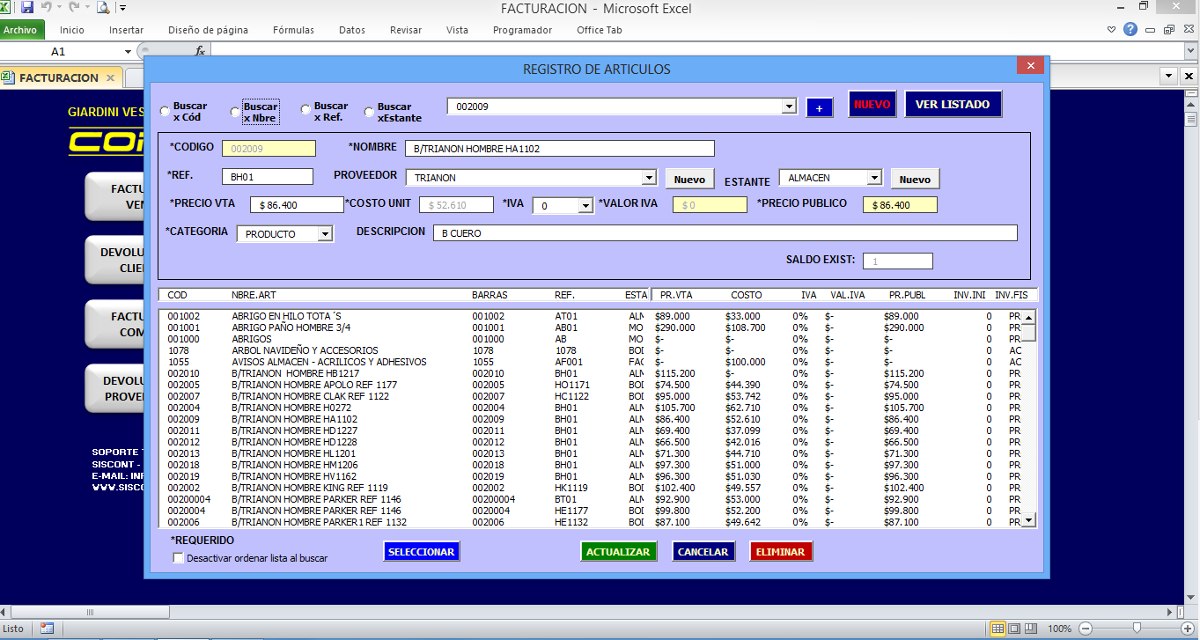Image resolution: width=1200 pixels, height=640 pixels.
Task: Click the zoom slider handle
Action: (1138, 628)
